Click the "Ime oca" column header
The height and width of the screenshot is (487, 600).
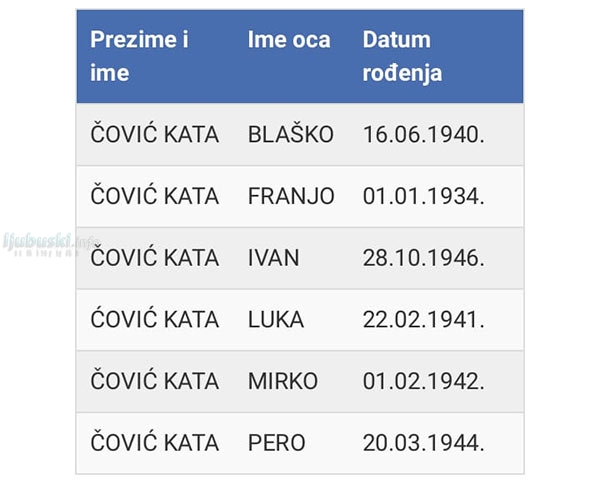(289, 40)
